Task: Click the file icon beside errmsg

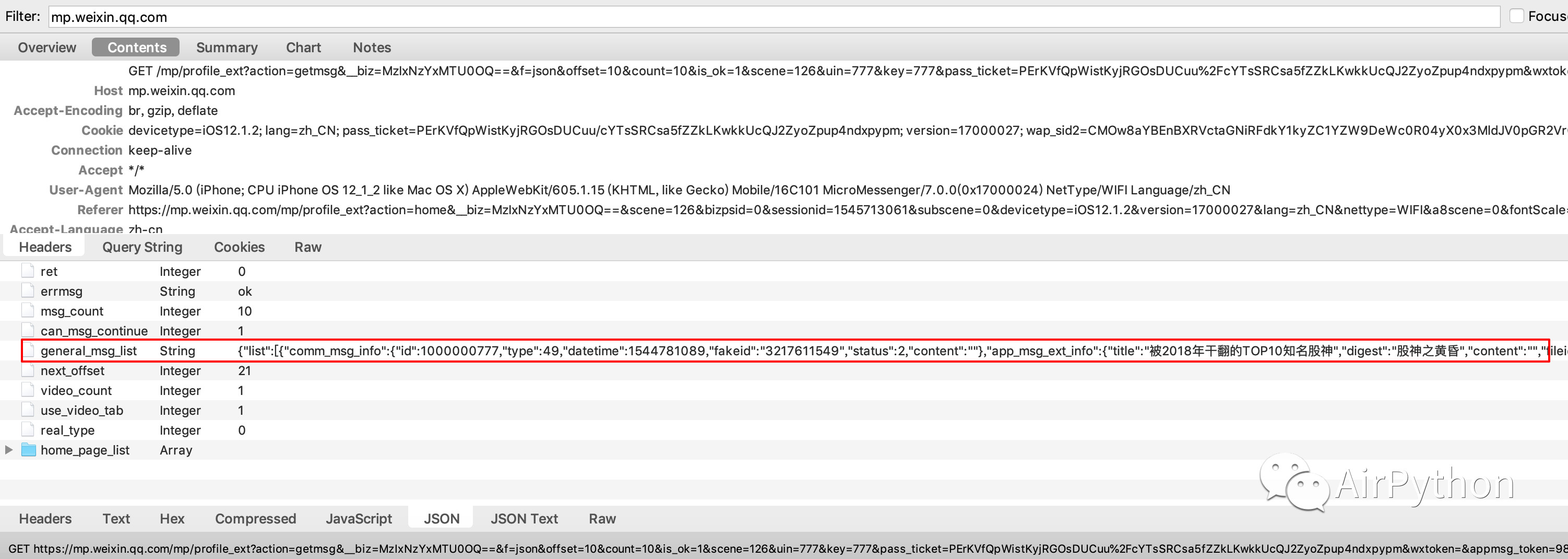Action: (28, 291)
